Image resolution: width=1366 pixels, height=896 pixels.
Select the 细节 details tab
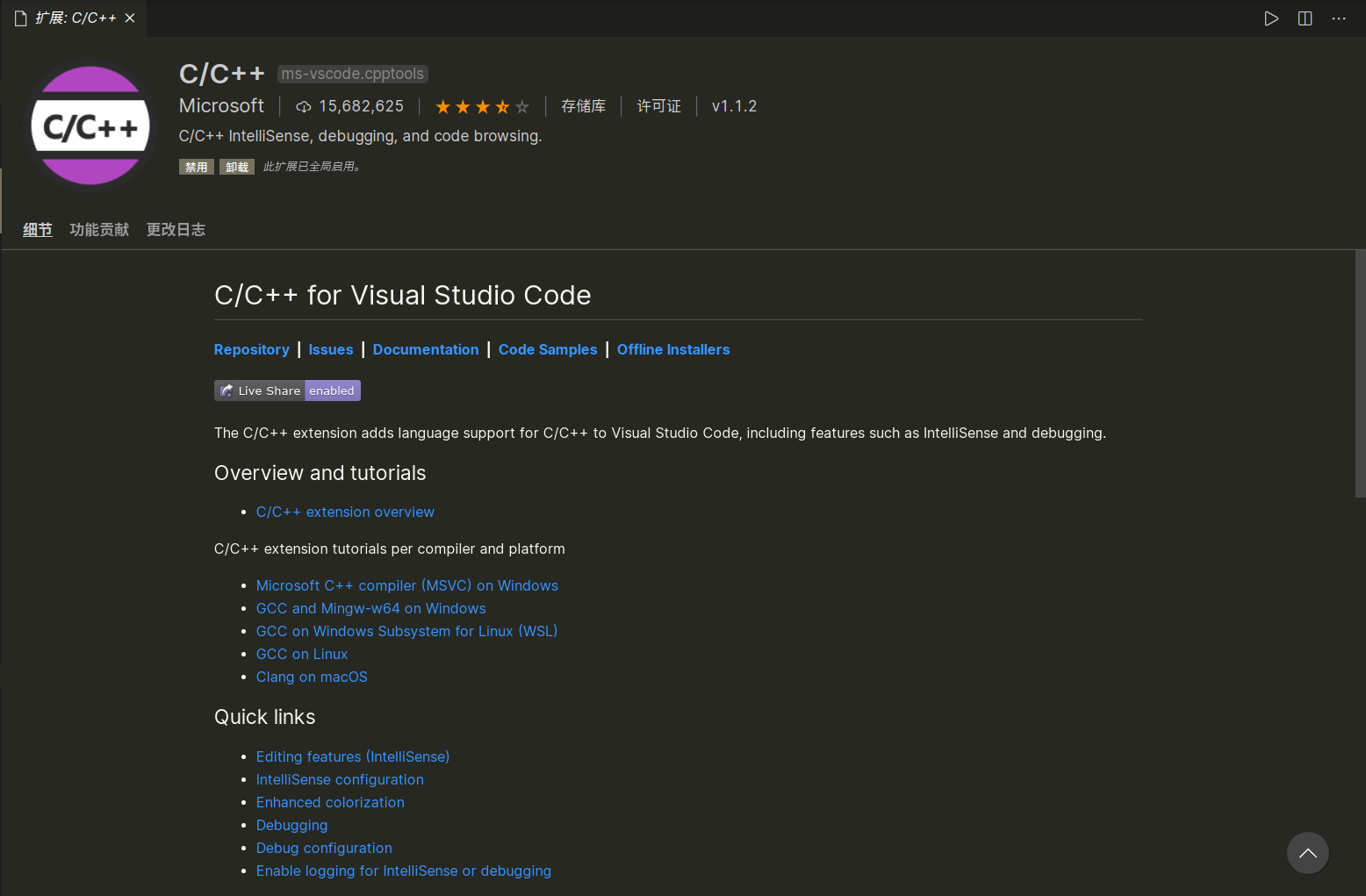pos(38,230)
